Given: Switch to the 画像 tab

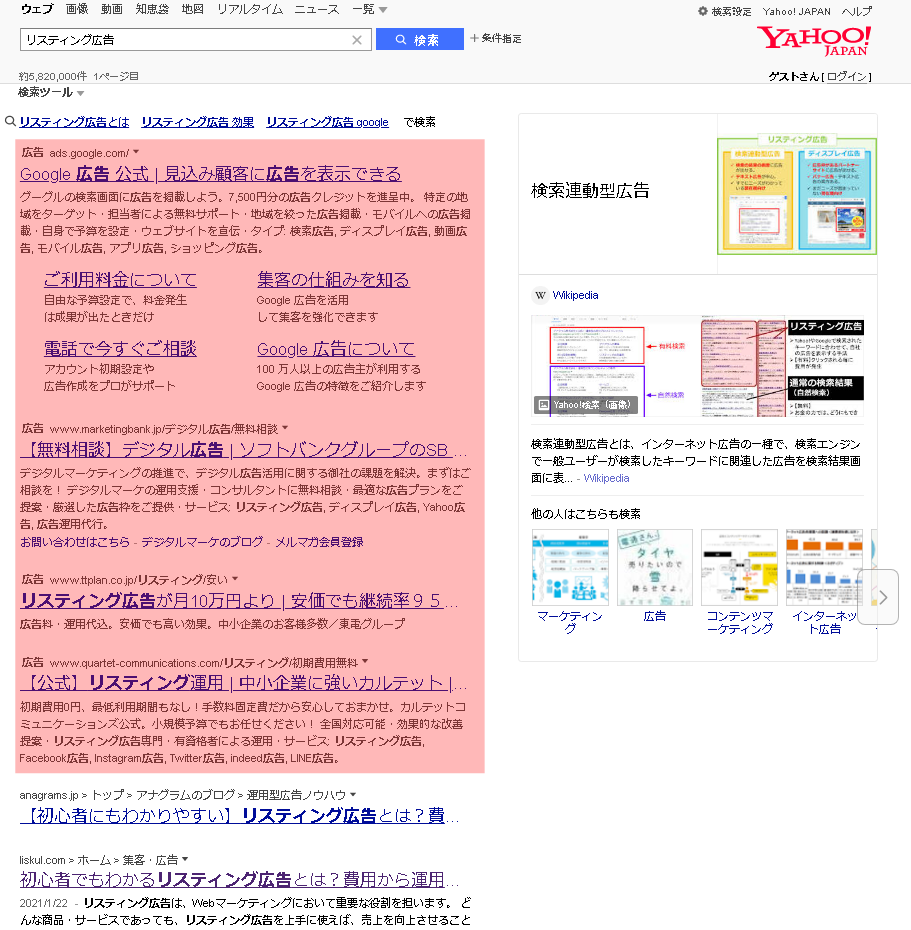Looking at the screenshot, I should [x=77, y=9].
